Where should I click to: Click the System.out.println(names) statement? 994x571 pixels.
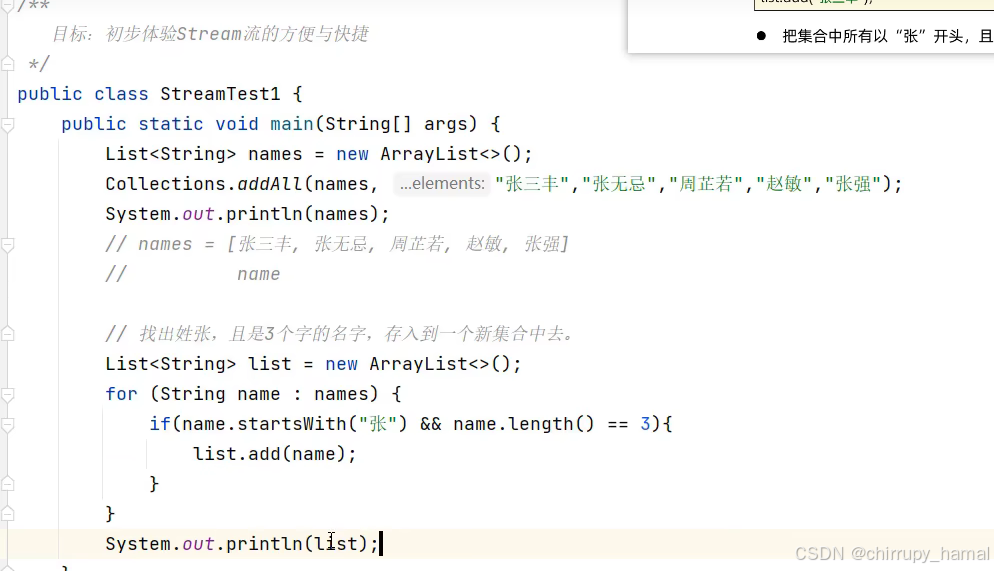247,214
